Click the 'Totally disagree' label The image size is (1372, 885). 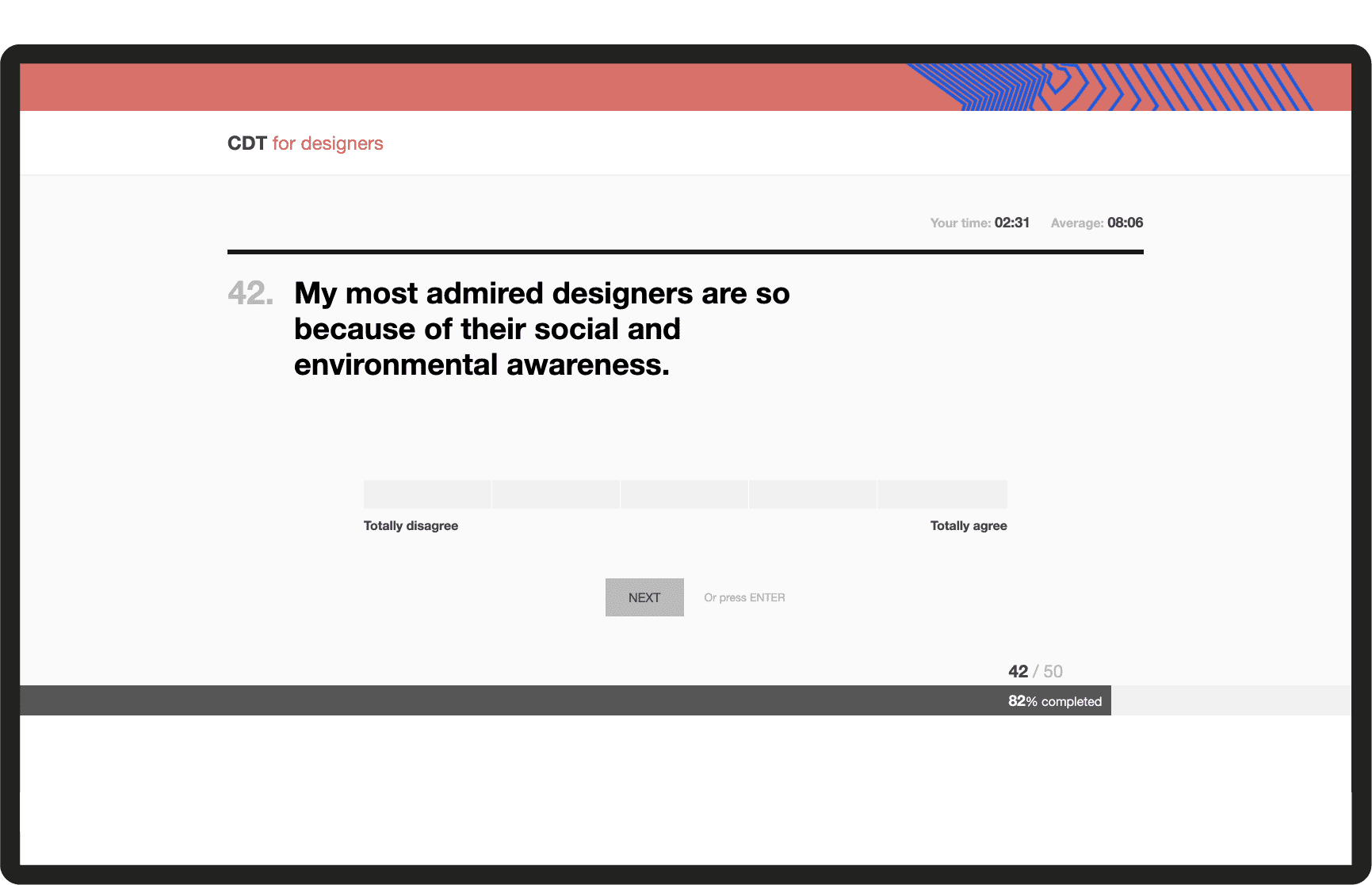(411, 526)
